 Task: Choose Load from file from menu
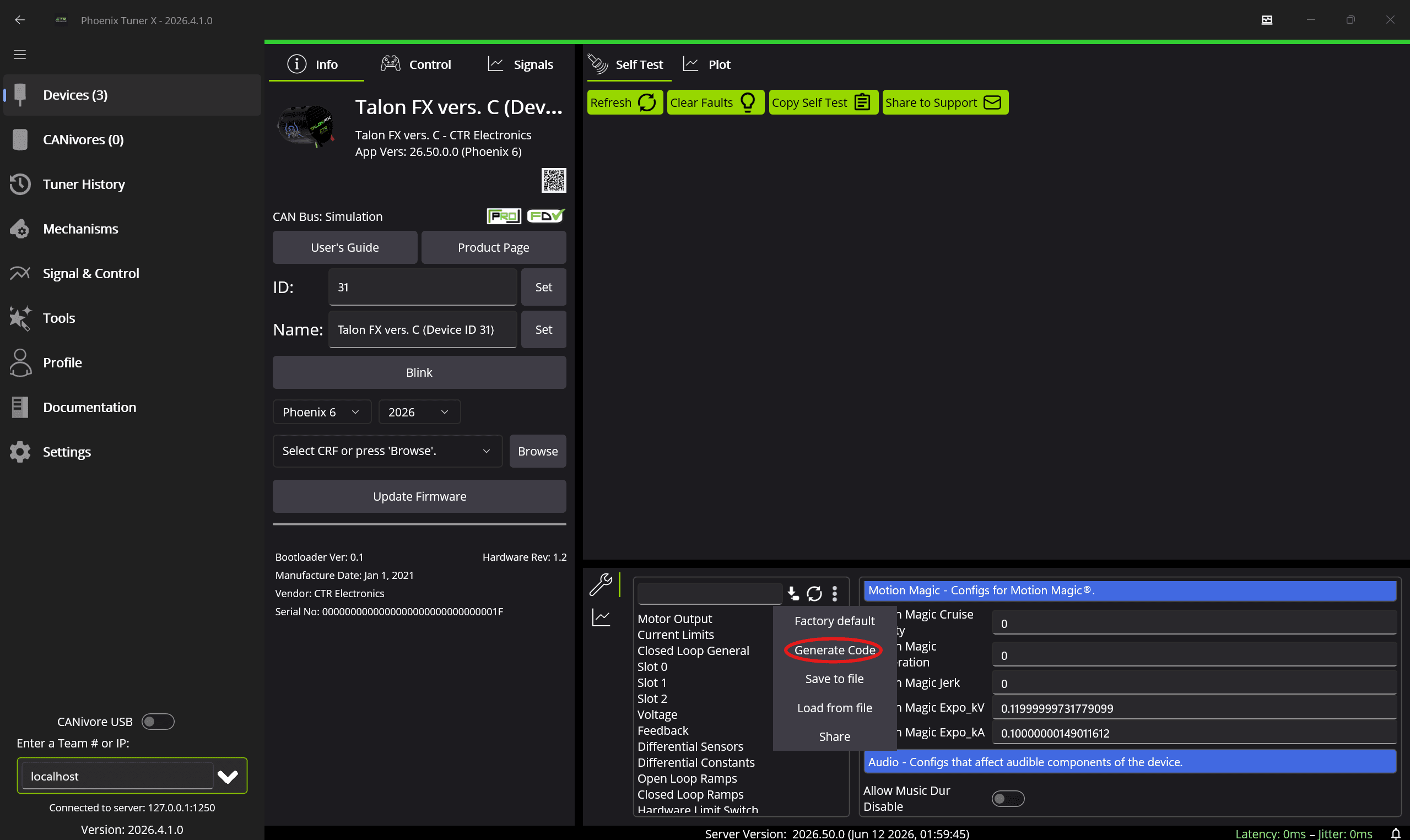[x=834, y=708]
